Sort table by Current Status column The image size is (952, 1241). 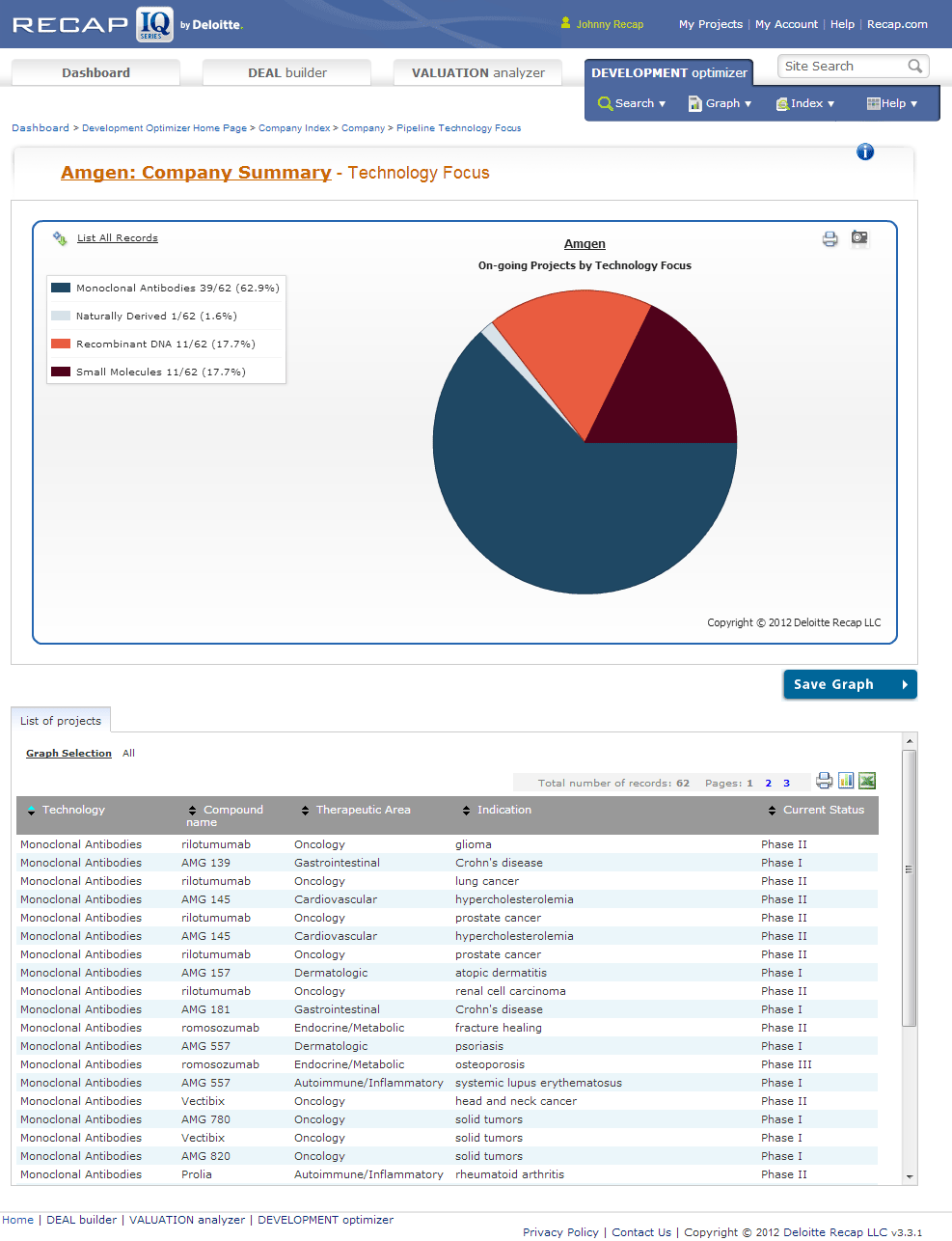(823, 810)
